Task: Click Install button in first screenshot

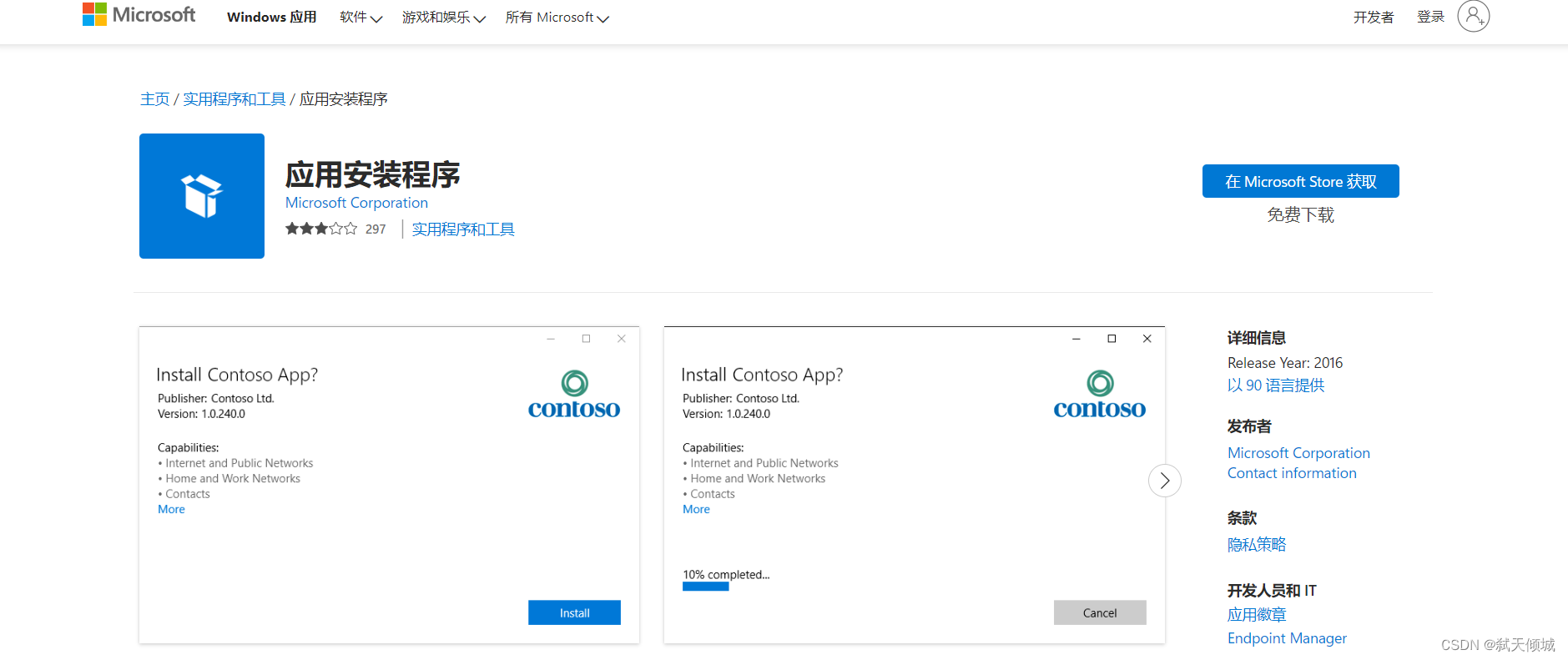Action: pyautogui.click(x=574, y=612)
